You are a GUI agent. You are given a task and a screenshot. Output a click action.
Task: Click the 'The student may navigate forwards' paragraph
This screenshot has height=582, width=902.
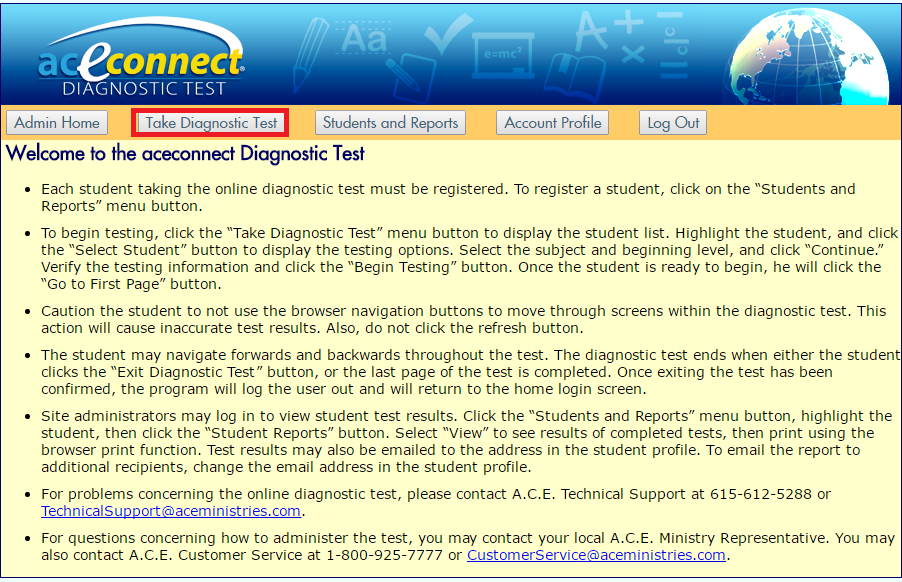point(471,372)
